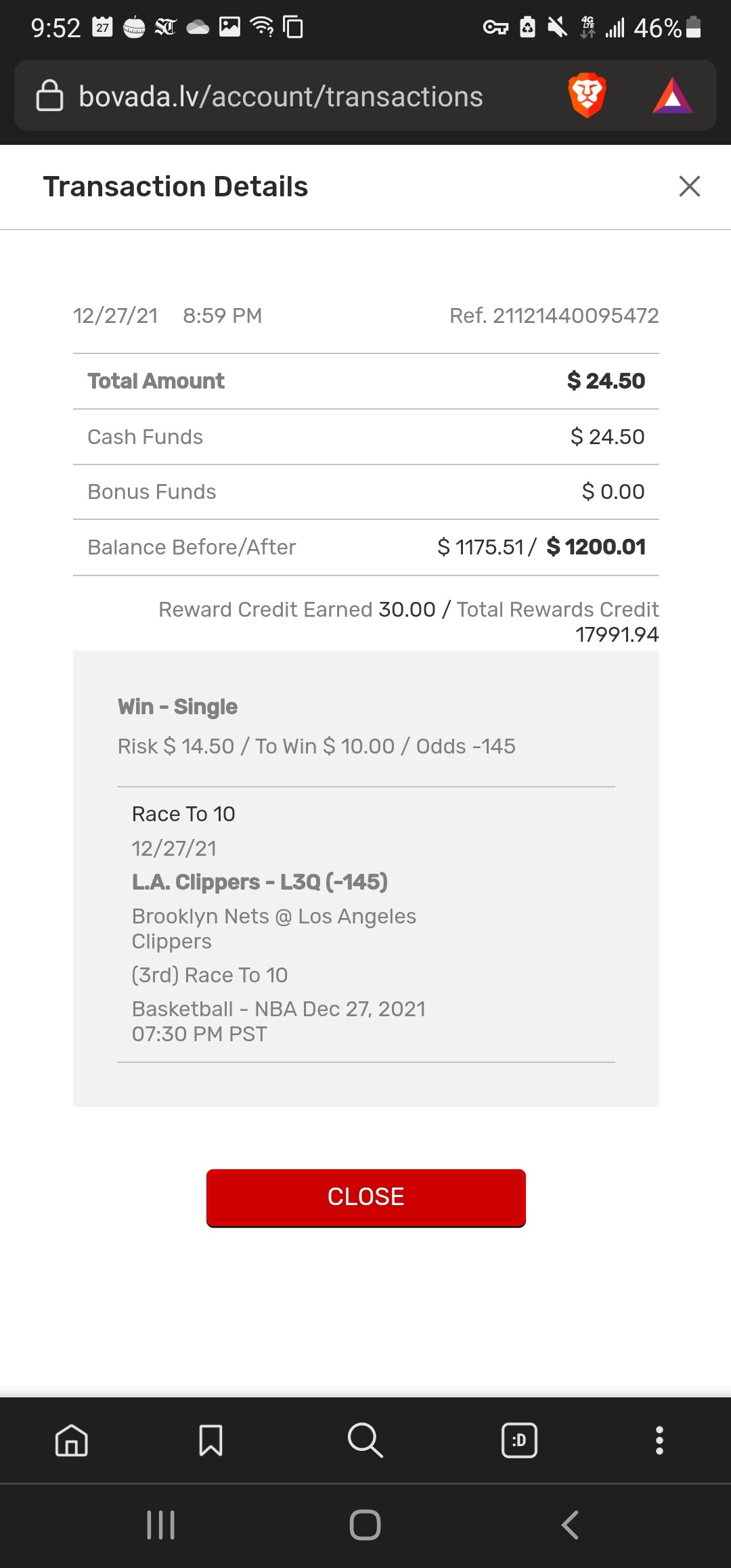The image size is (731, 1568).
Task: Tap the Total Amount row
Action: [365, 381]
